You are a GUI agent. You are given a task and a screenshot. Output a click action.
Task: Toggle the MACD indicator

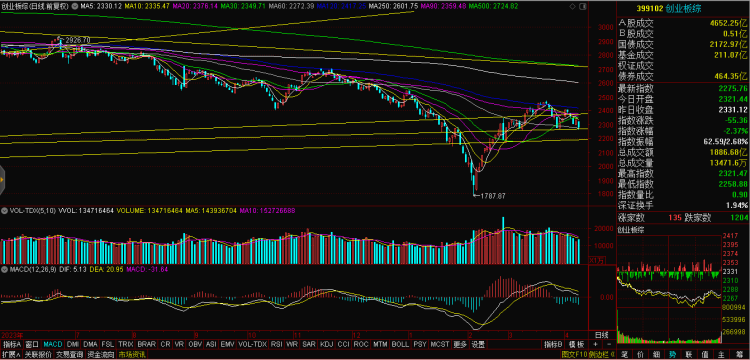point(53,344)
